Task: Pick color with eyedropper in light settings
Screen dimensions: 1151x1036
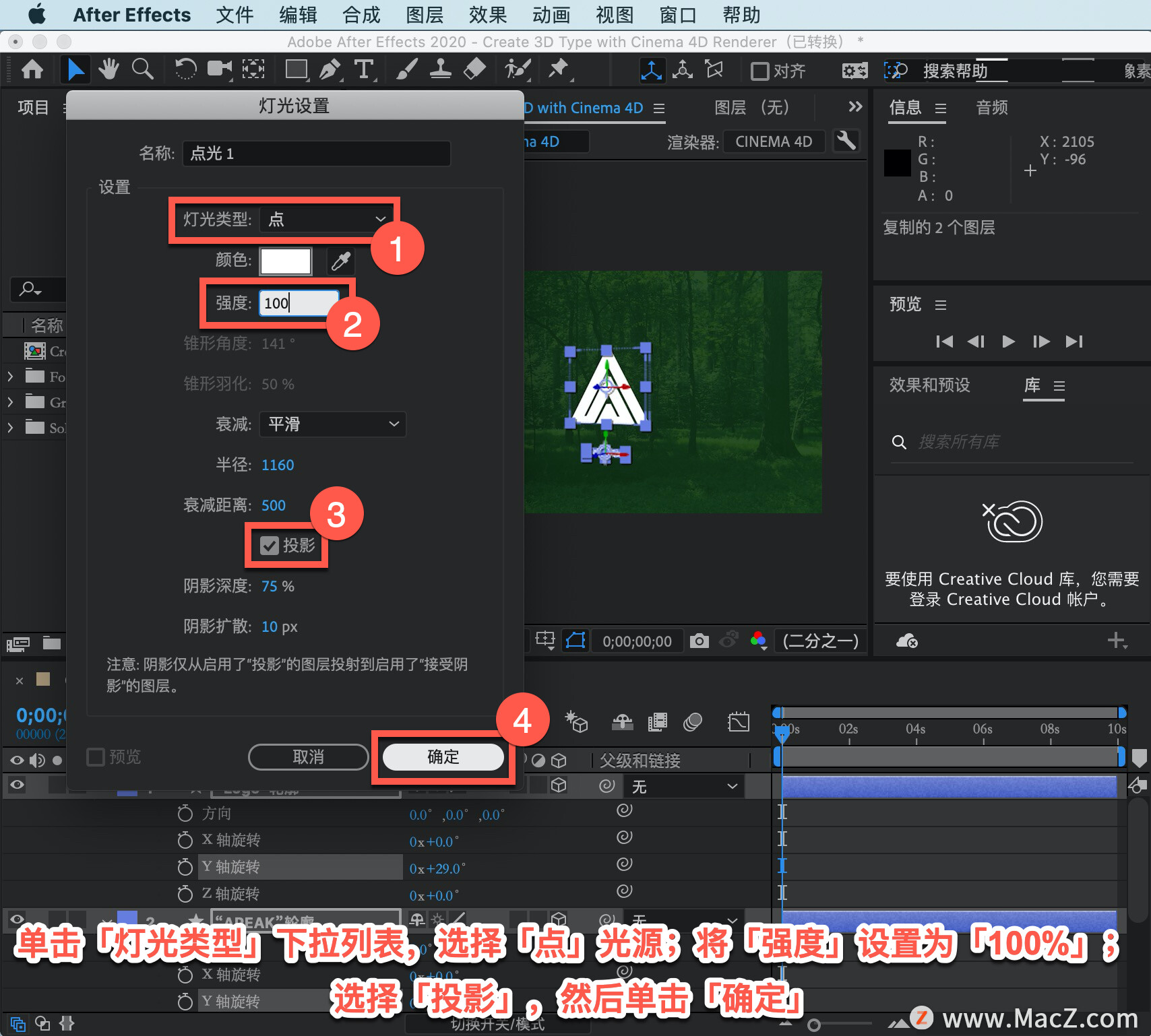Action: pyautogui.click(x=341, y=261)
